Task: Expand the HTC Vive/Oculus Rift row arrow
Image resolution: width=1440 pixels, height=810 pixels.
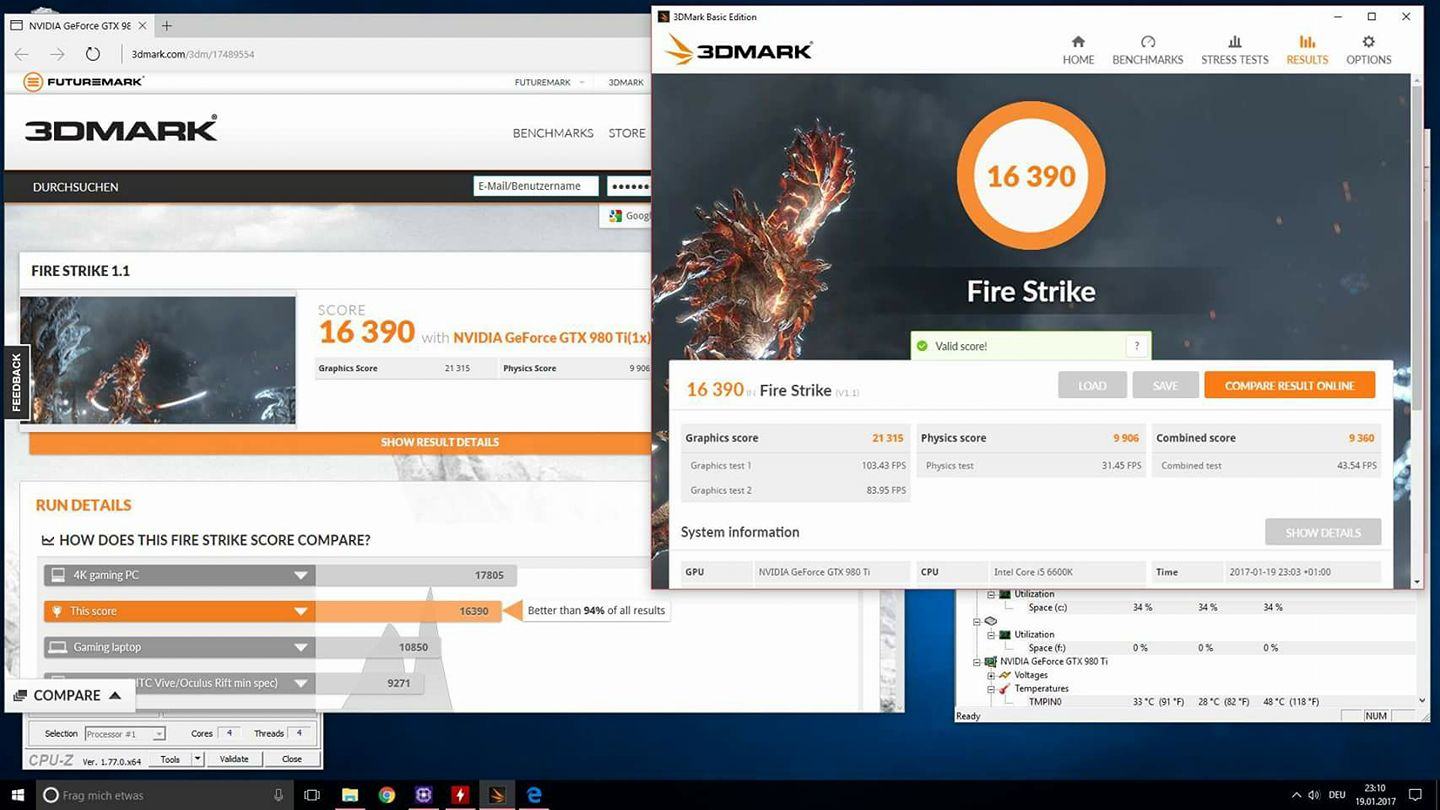Action: 301,683
